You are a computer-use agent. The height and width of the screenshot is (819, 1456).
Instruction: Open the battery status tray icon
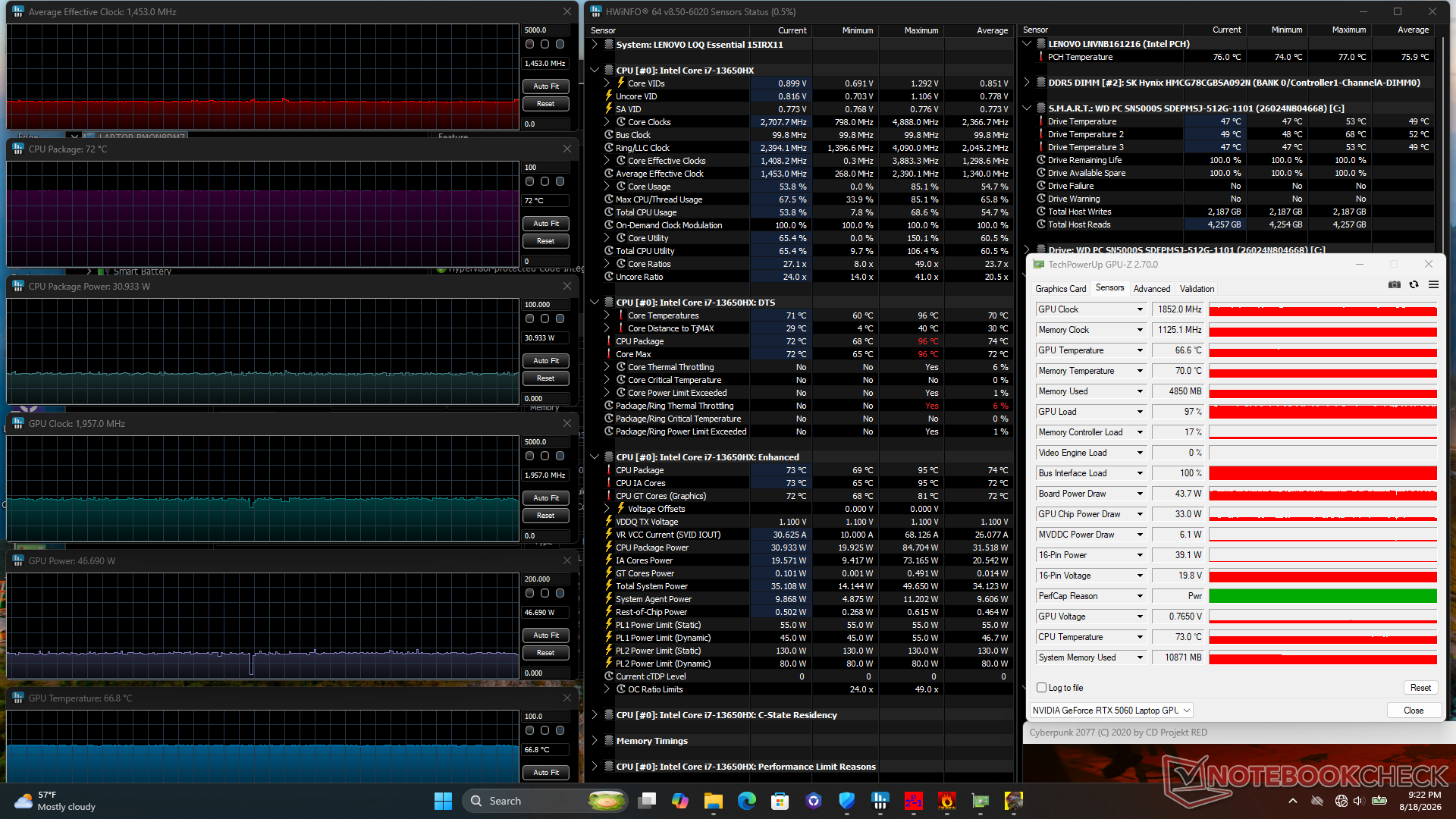point(1379,801)
